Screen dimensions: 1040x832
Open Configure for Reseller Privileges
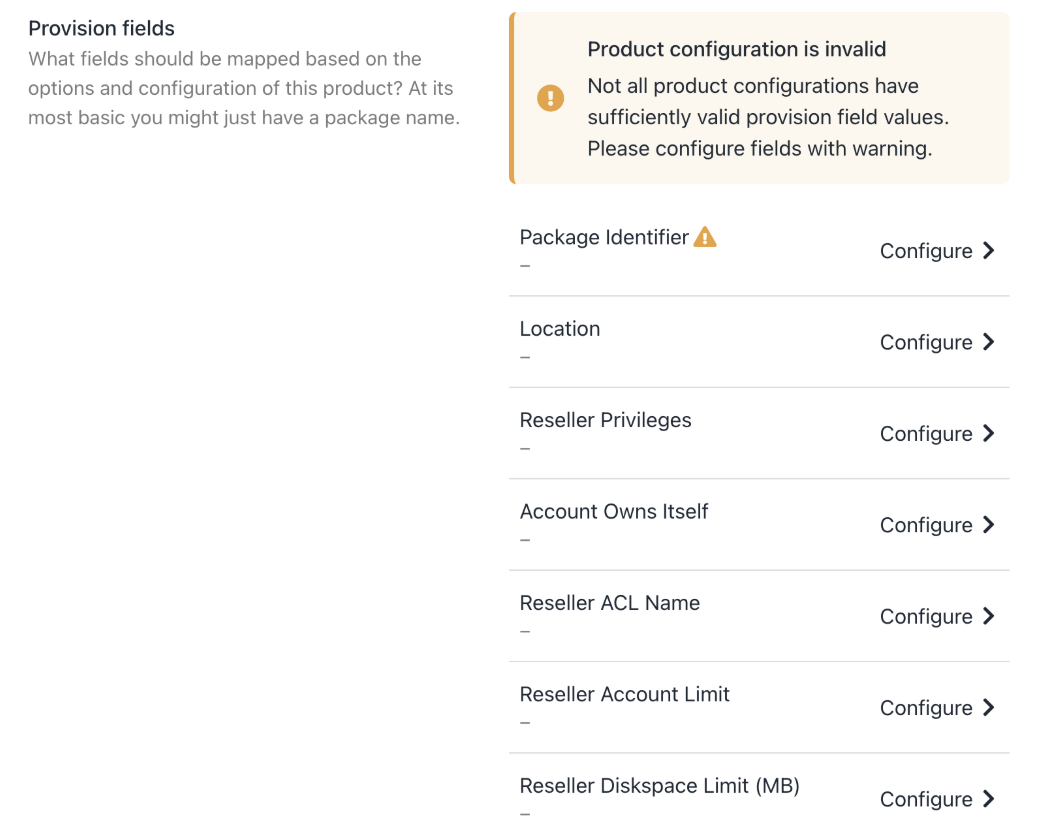926,434
